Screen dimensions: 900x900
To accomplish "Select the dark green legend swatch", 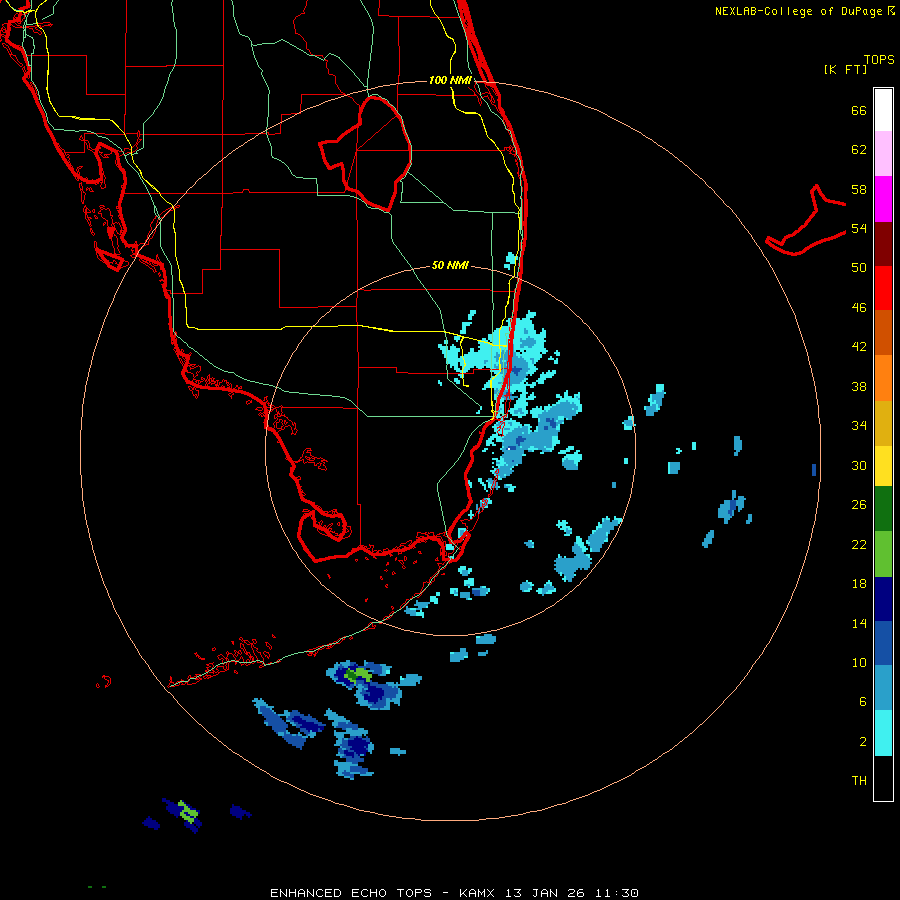I will tap(883, 509).
